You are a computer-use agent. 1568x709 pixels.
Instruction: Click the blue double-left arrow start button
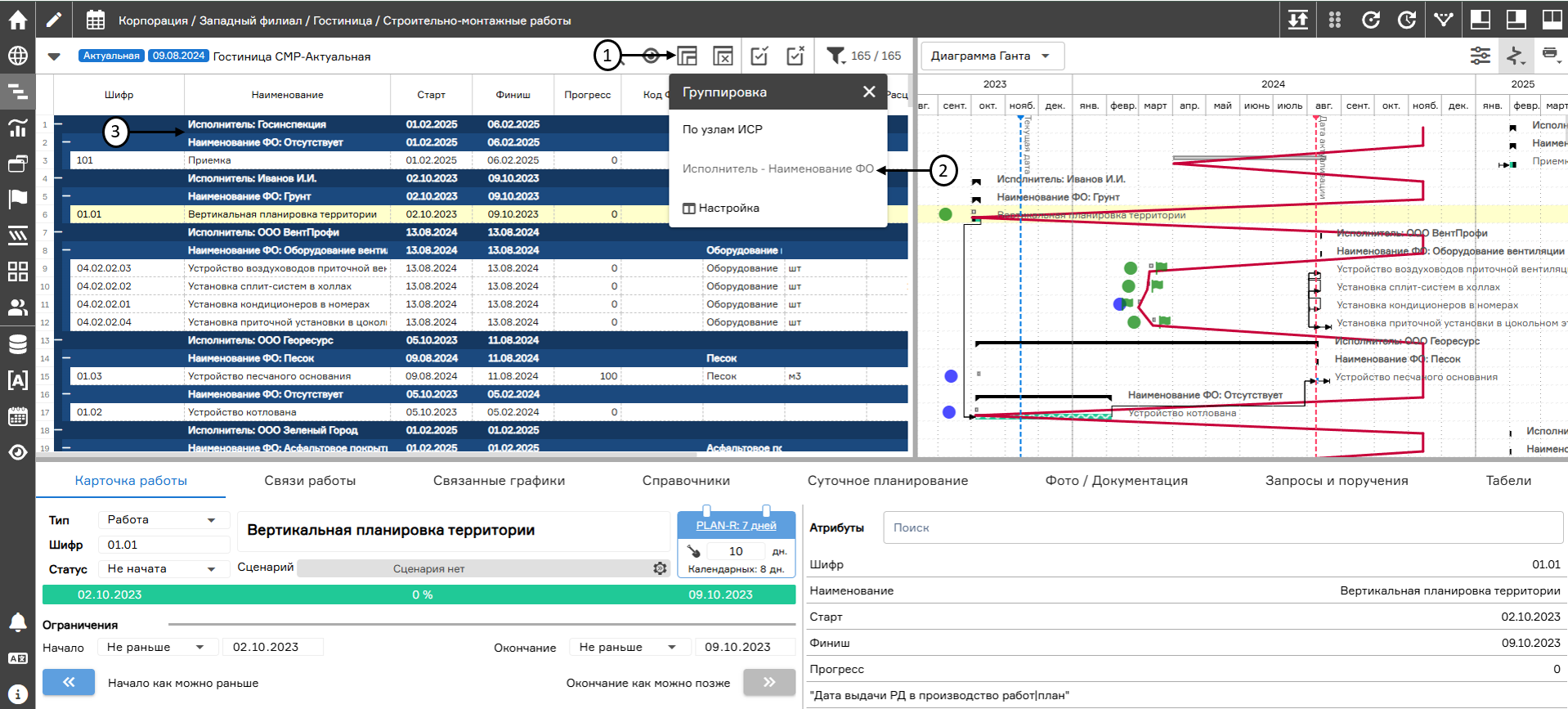(x=69, y=682)
